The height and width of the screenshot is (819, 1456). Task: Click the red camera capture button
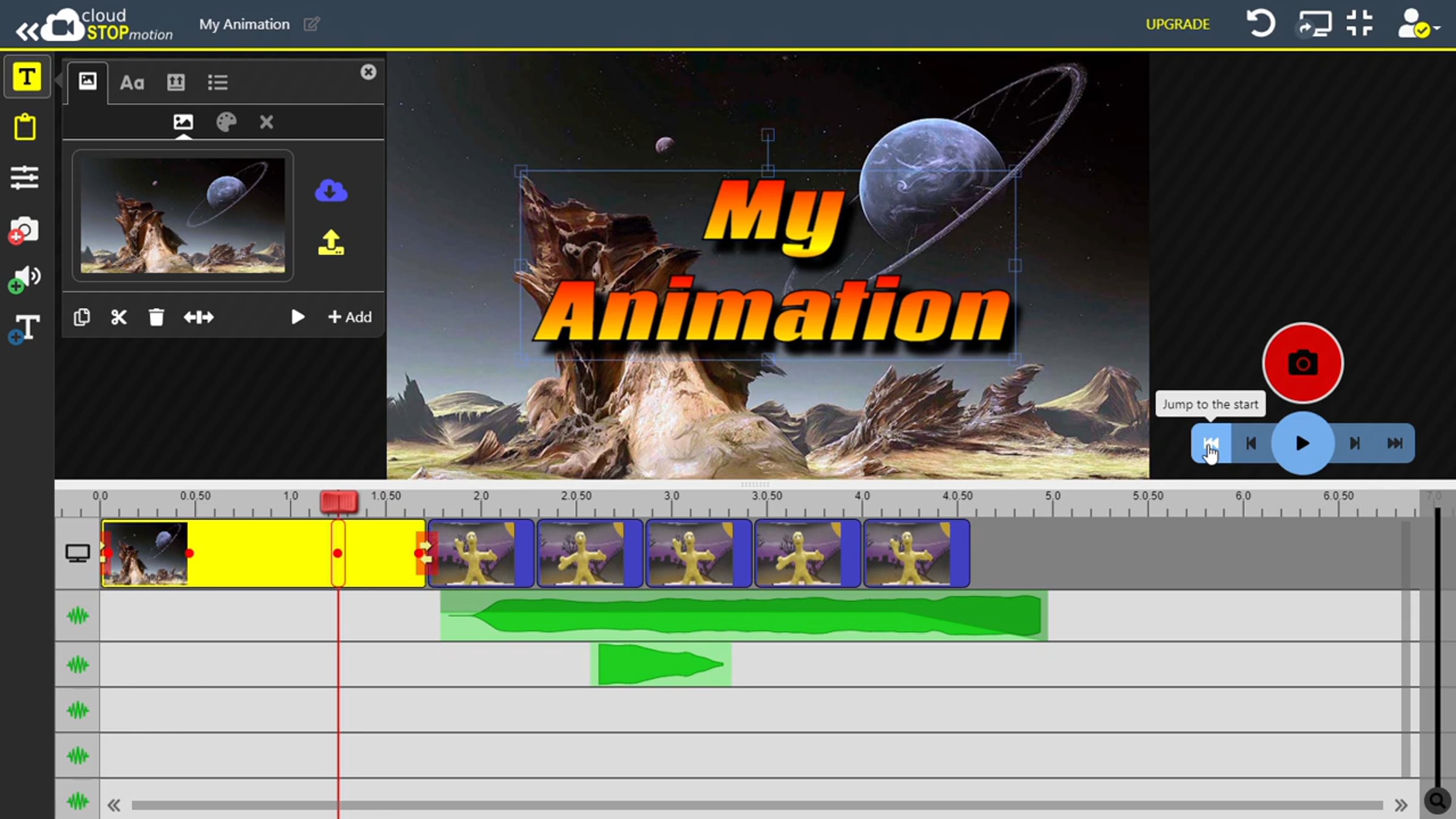point(1302,363)
